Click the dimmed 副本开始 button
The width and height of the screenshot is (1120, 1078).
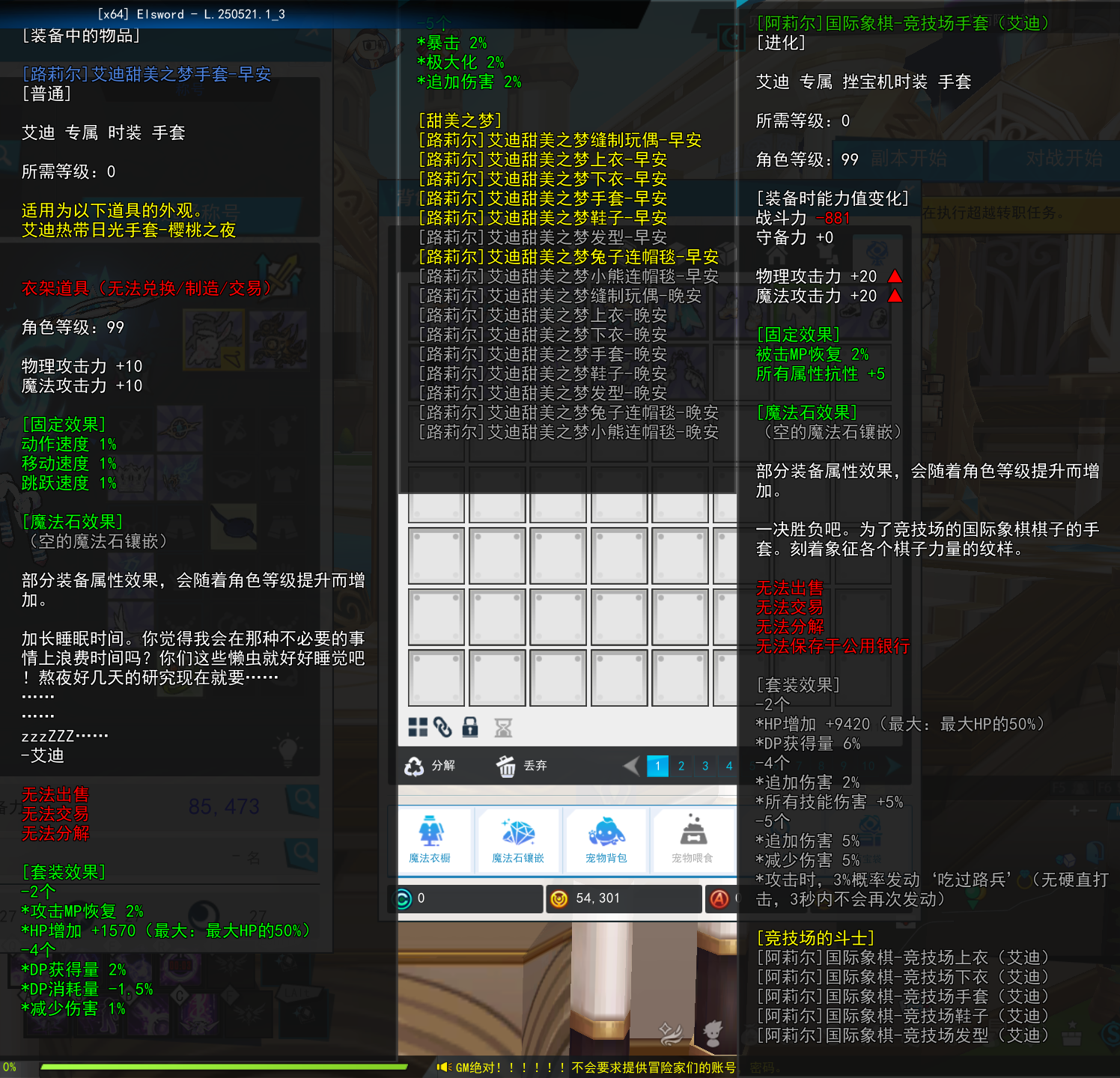click(x=909, y=159)
